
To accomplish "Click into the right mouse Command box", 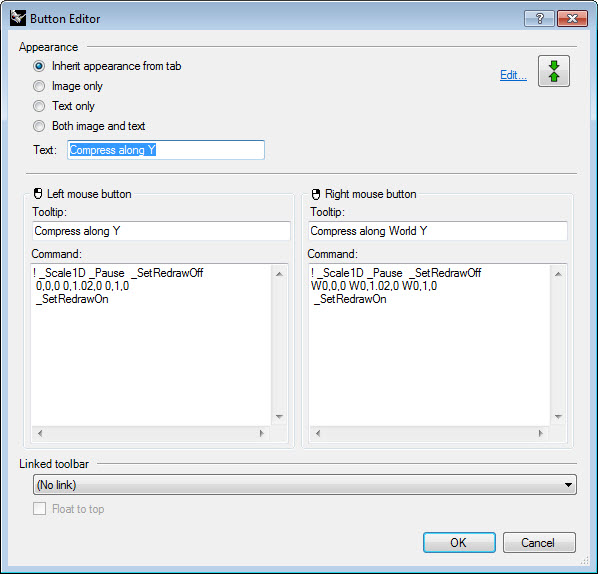I will (x=429, y=344).
